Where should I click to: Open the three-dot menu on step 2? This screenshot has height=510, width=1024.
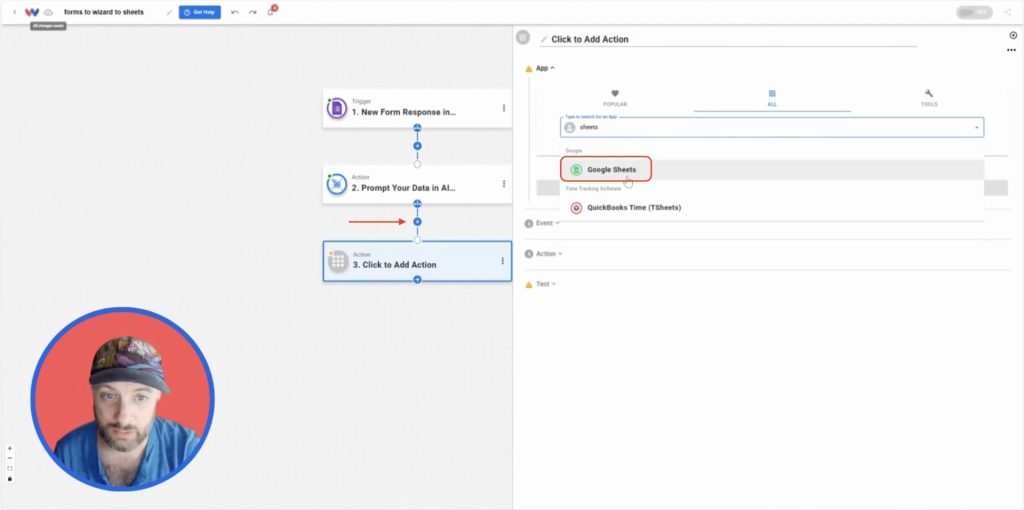504,184
